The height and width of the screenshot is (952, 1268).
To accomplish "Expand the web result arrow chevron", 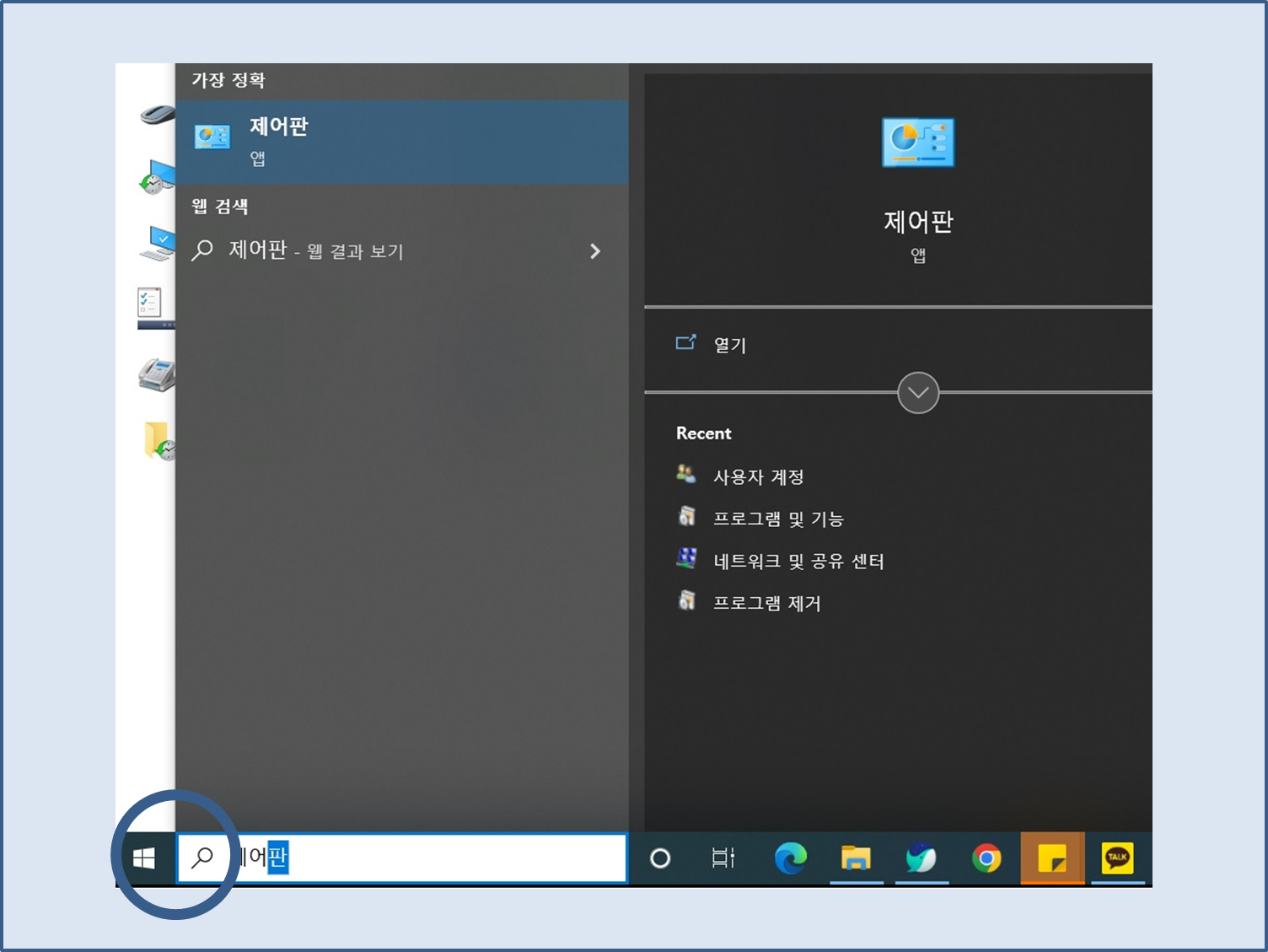I will tap(595, 250).
